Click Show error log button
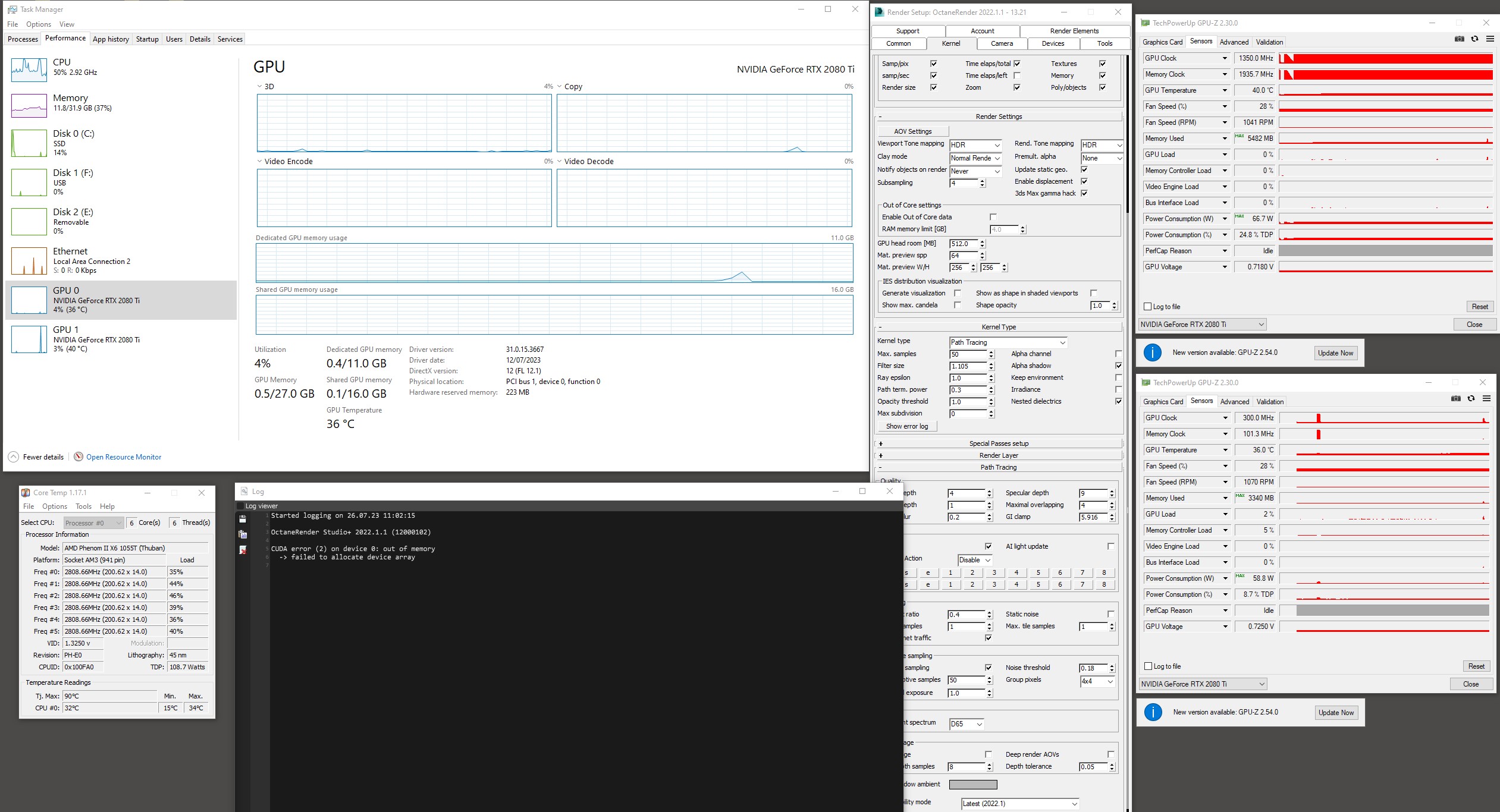1500x812 pixels. pos(906,426)
